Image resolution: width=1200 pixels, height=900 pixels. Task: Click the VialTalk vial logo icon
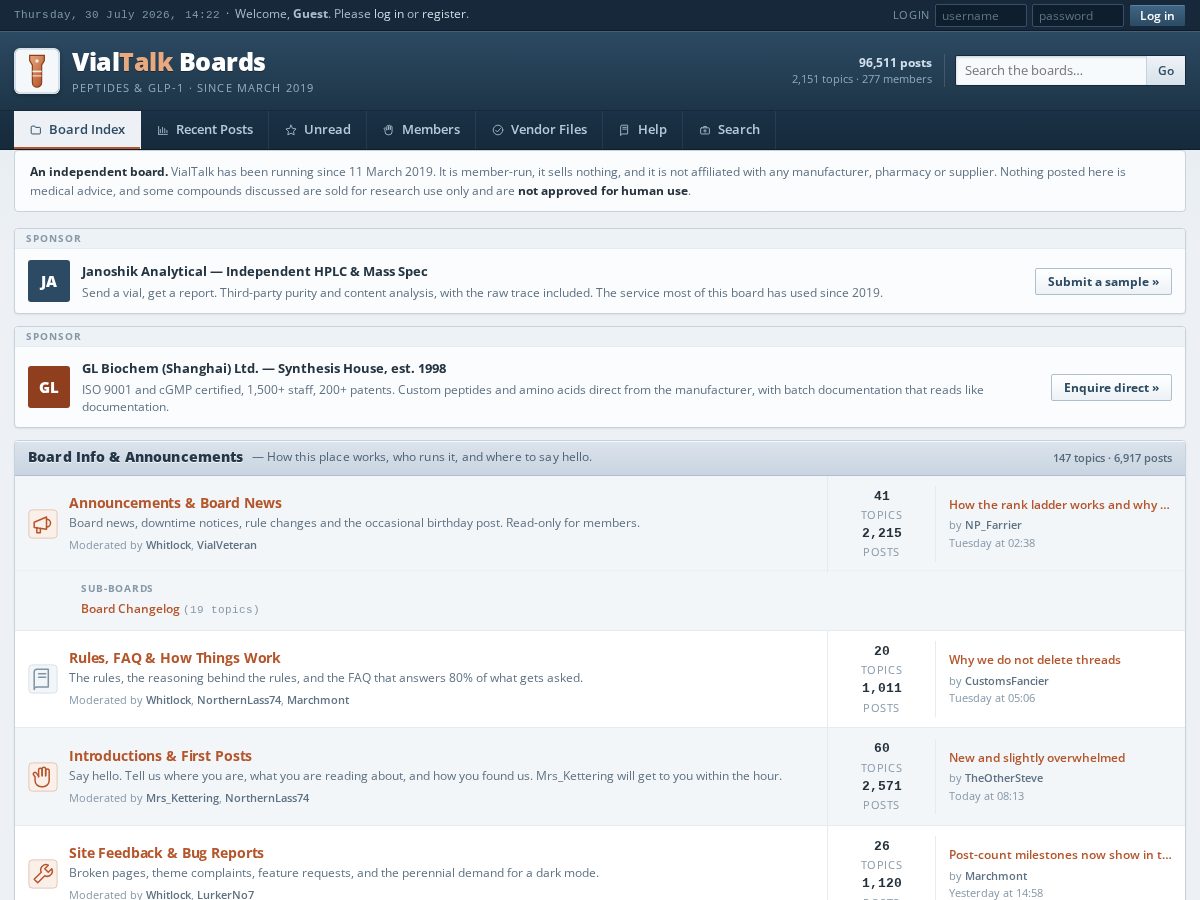pyautogui.click(x=37, y=71)
